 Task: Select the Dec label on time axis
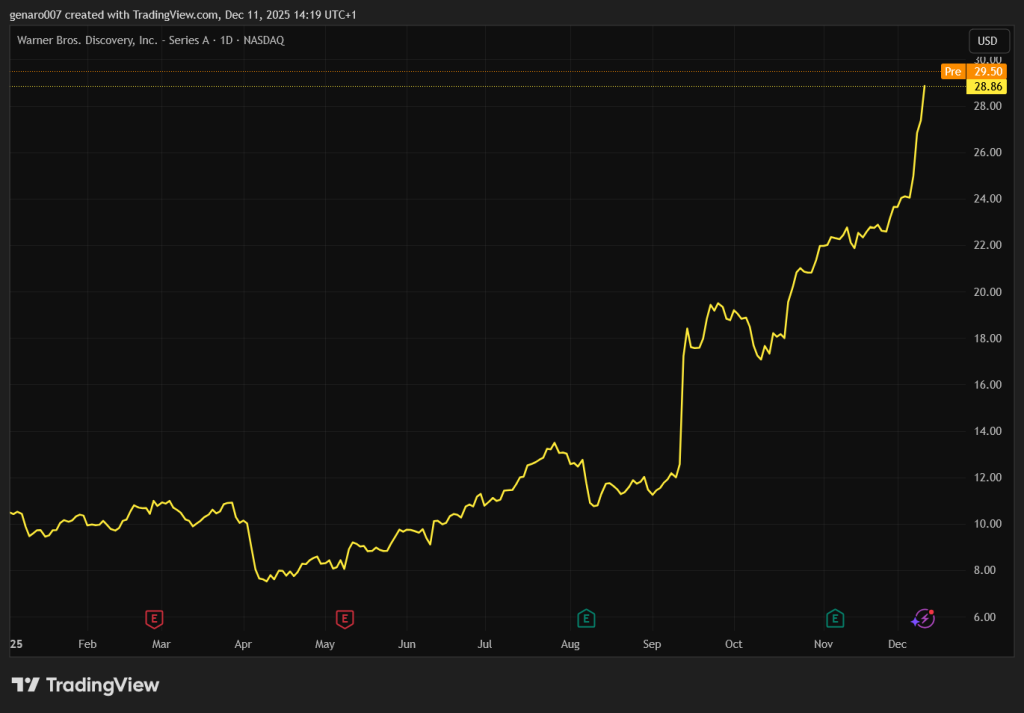click(x=897, y=645)
